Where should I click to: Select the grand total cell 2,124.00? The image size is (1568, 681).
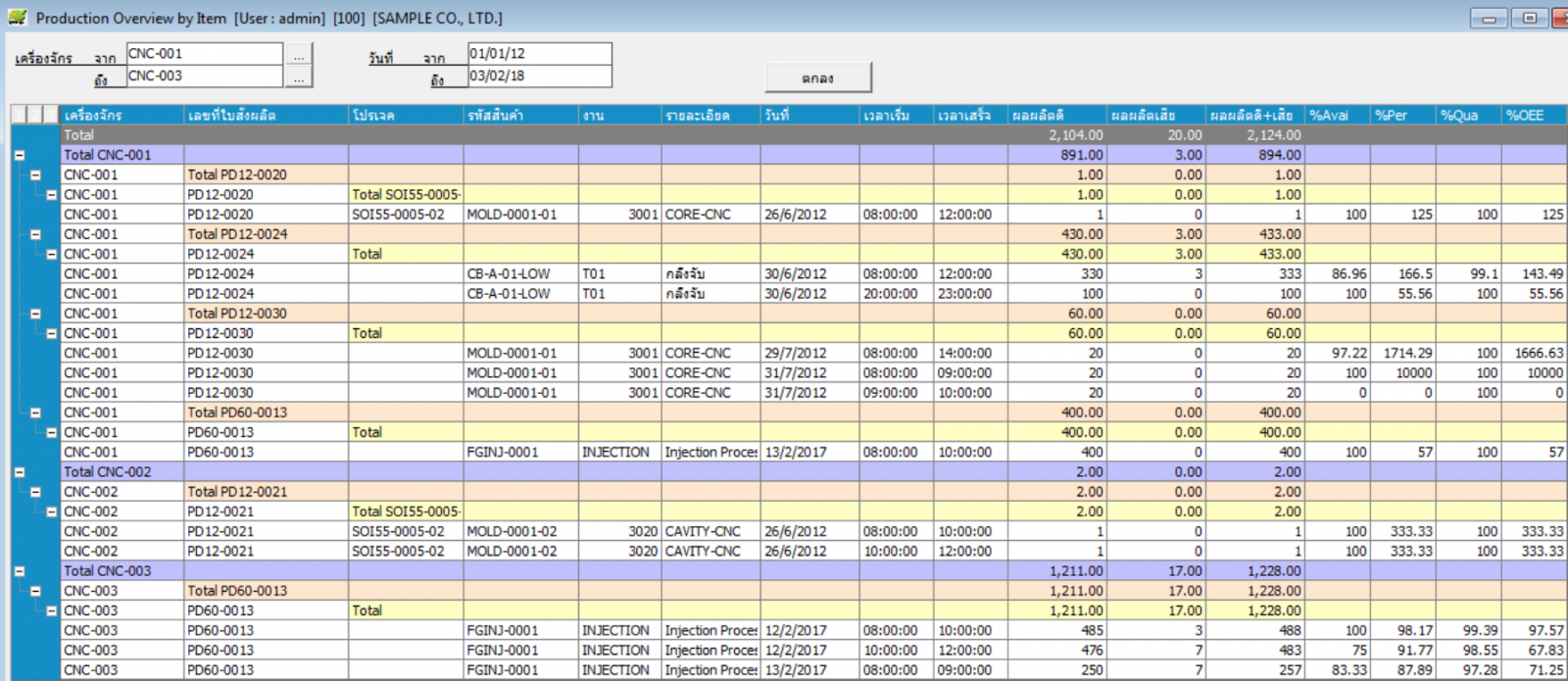coord(1255,135)
